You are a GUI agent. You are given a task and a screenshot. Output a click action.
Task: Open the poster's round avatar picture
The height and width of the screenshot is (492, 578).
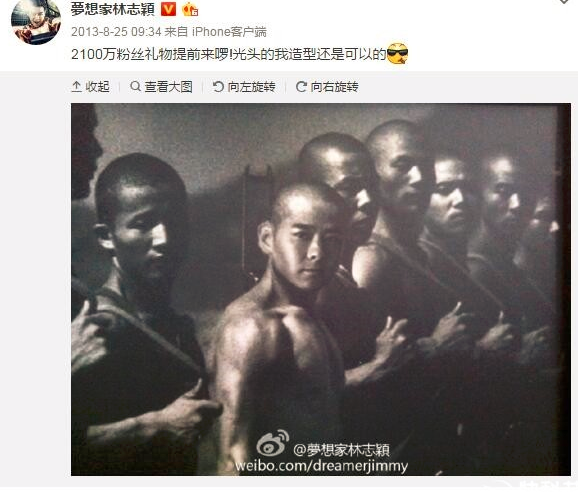pos(36,21)
